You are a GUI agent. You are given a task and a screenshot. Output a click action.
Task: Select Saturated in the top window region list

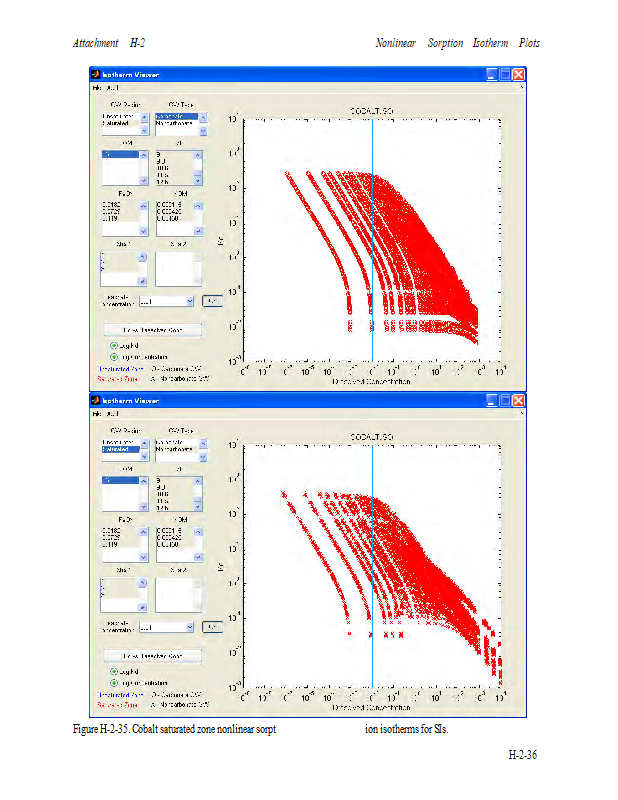[x=118, y=123]
